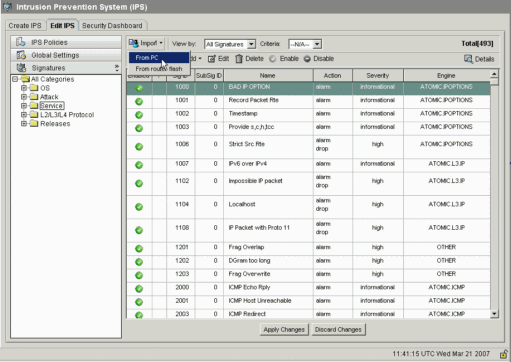Open the signature Details view
511x362 pixels.
pyautogui.click(x=479, y=59)
